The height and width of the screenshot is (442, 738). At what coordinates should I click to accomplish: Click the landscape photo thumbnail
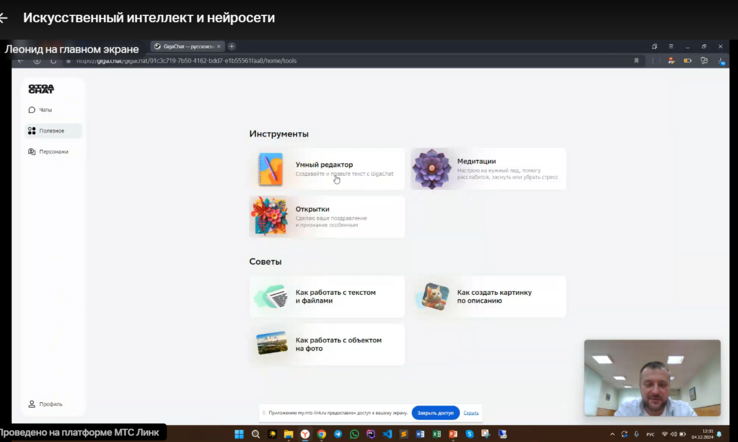pos(272,343)
